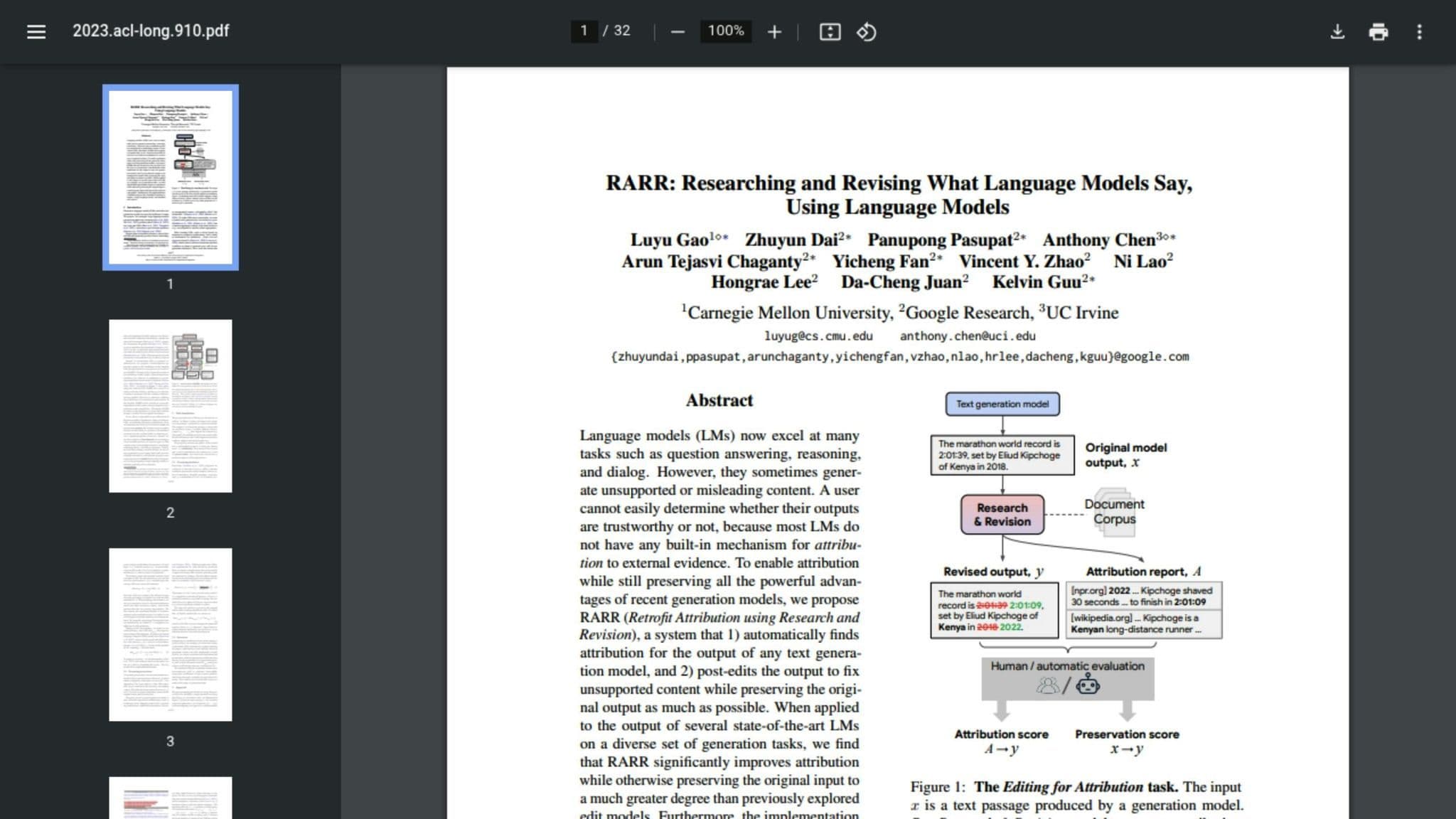The image size is (1456, 819).
Task: Click the 'Human / automatic evaluation' box
Action: coord(1068,678)
